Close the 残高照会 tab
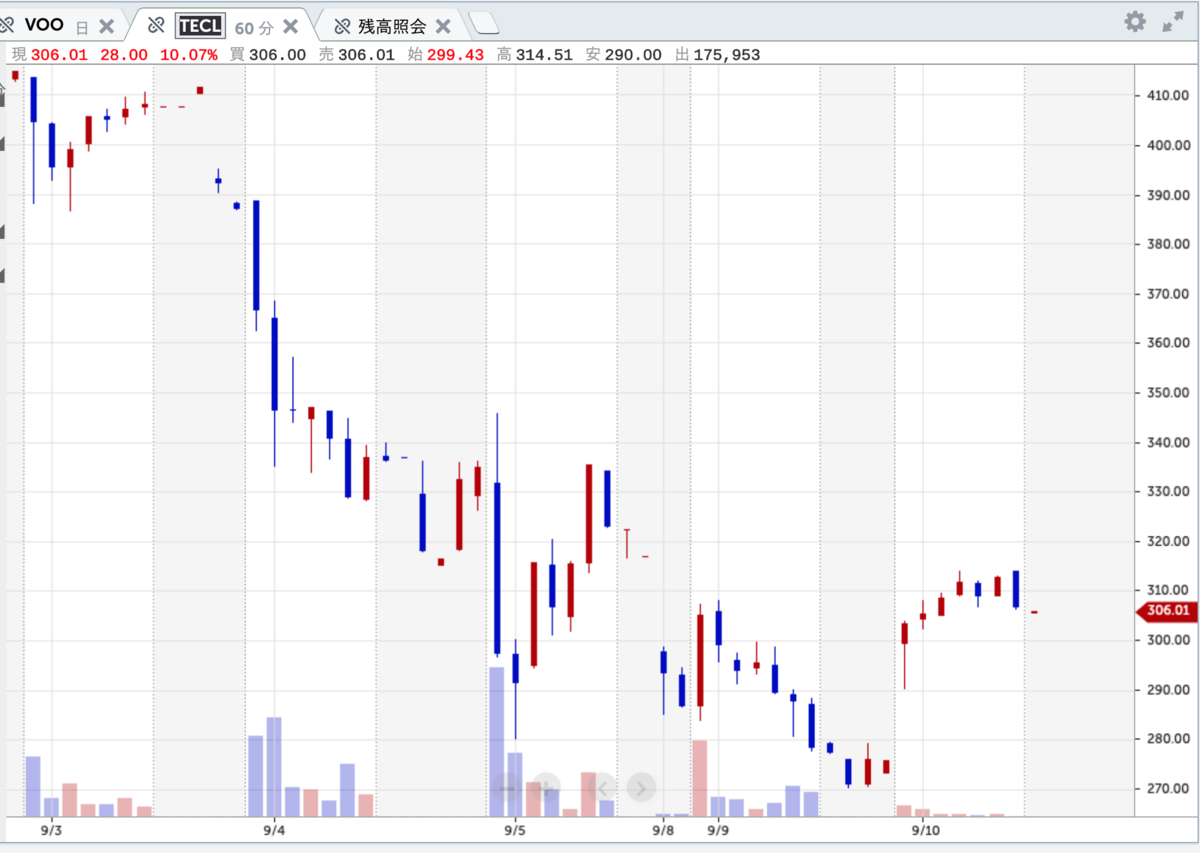 click(x=443, y=26)
